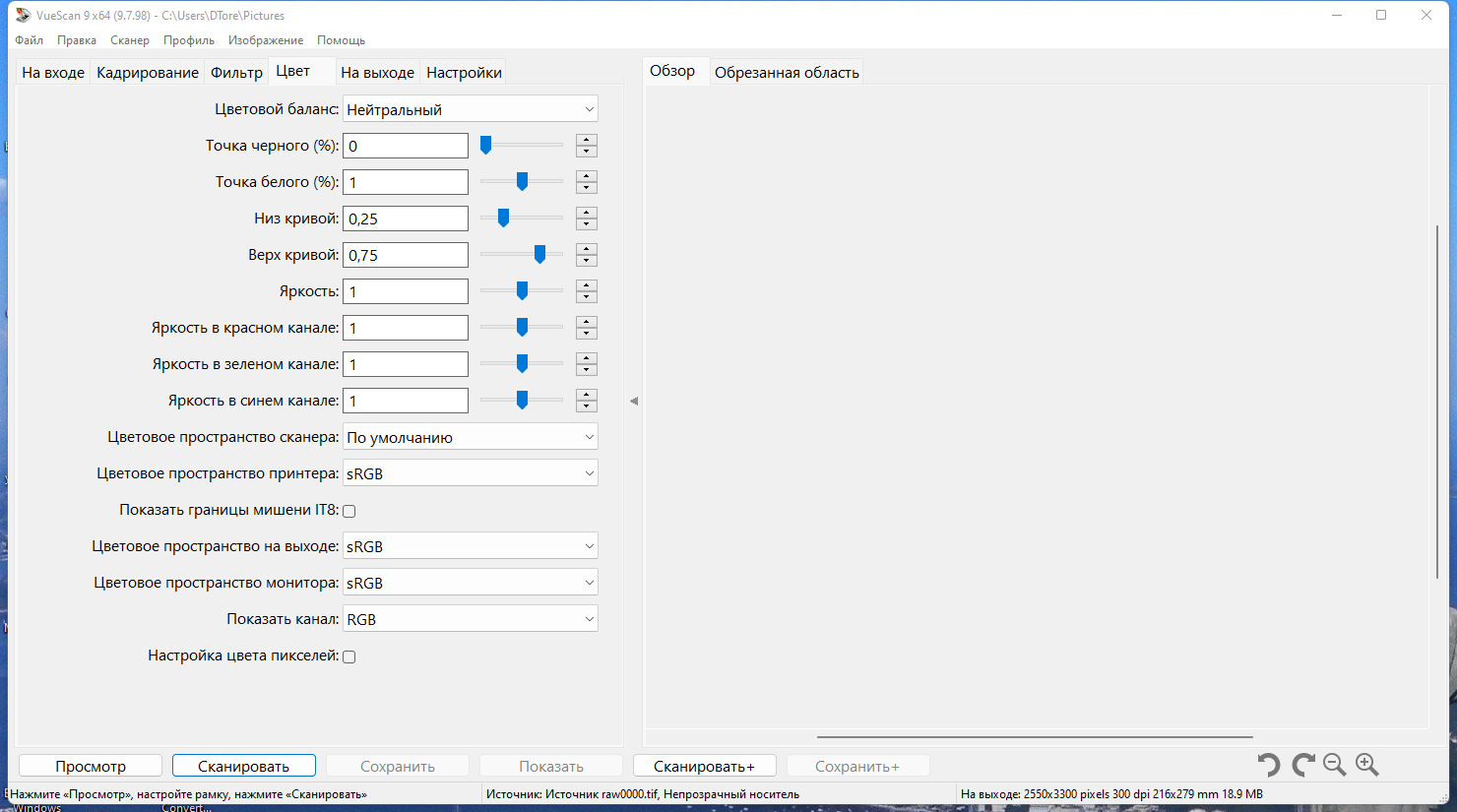This screenshot has height=812, width=1457.
Task: Click the 'Источник raw0000.tif' status bar text
Action: coord(642,794)
